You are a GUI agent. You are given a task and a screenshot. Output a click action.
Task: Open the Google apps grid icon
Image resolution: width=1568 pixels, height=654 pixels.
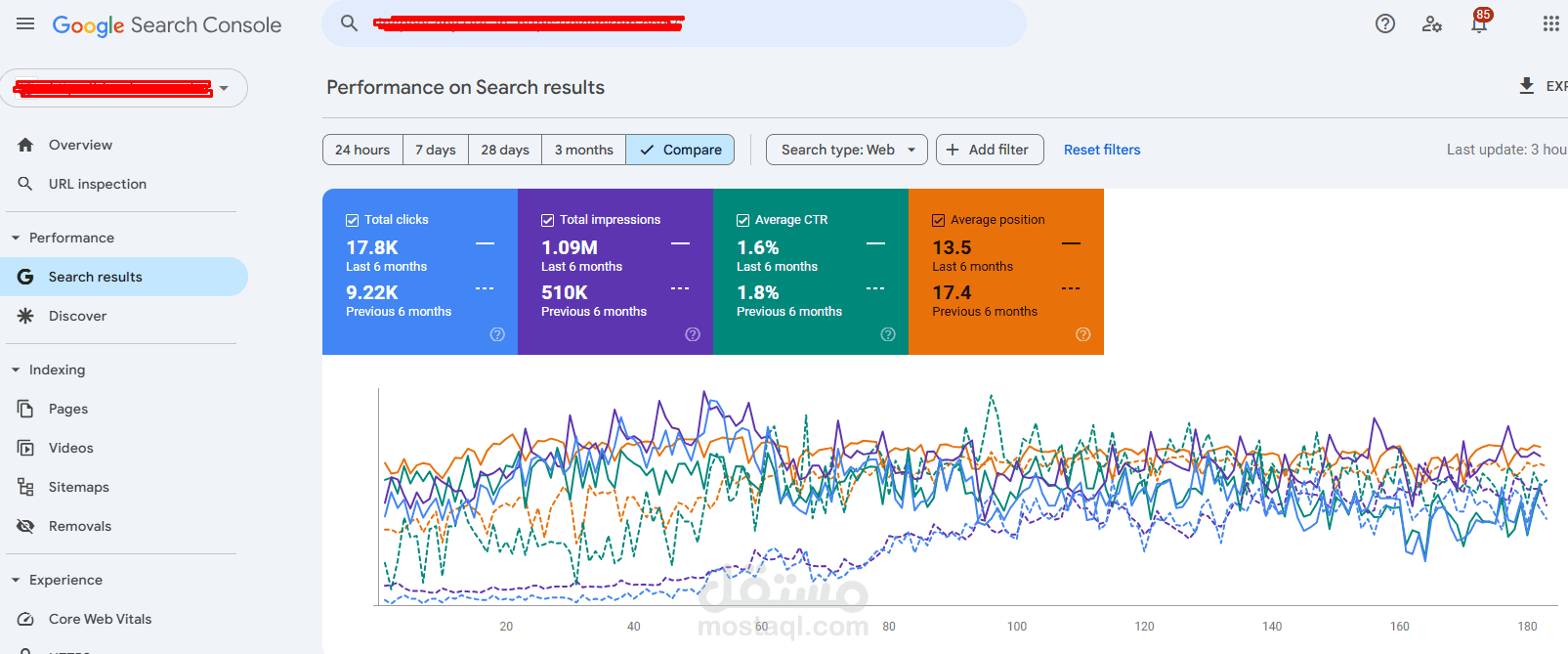(1551, 24)
